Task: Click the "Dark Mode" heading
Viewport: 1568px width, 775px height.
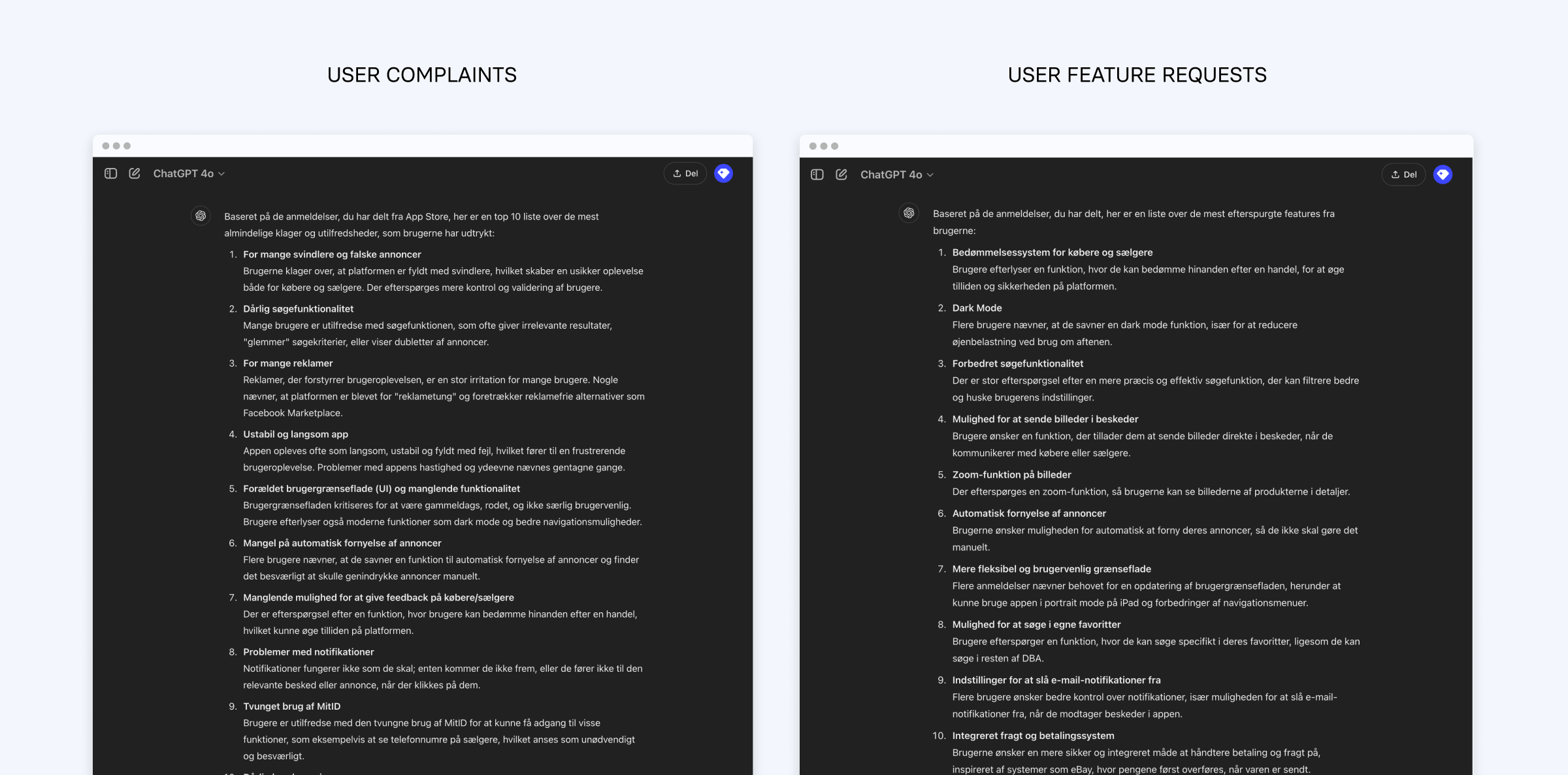Action: click(x=977, y=308)
